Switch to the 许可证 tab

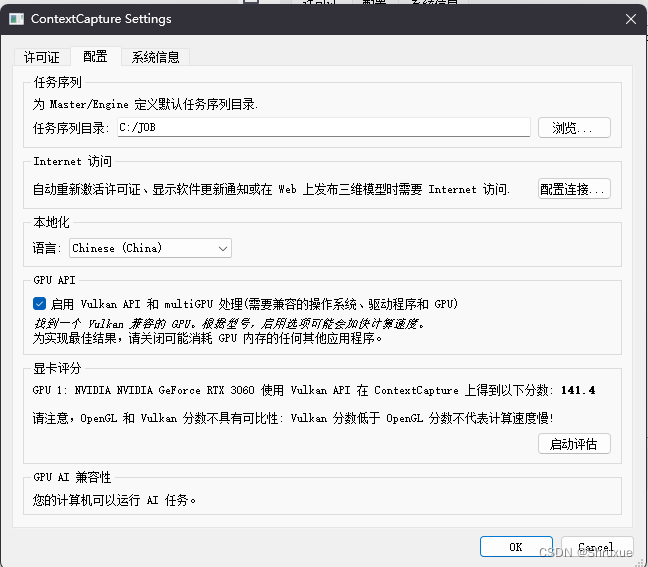[41, 57]
